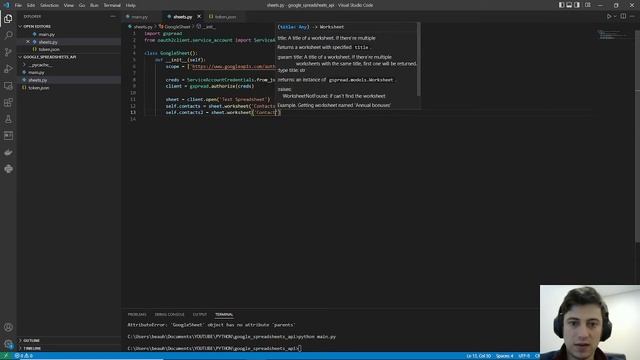Click the Explorer panel more actions ellipsis
Image resolution: width=640 pixels, height=360 pixels.
point(113,17)
